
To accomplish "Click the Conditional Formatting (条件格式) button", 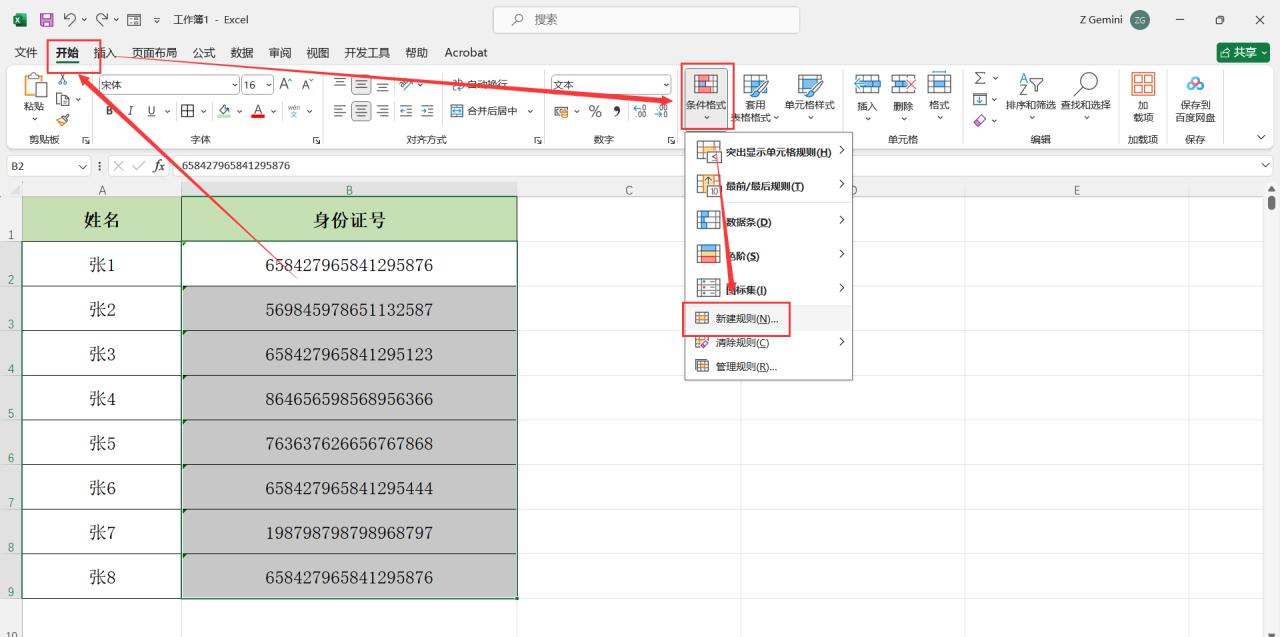I will click(706, 97).
